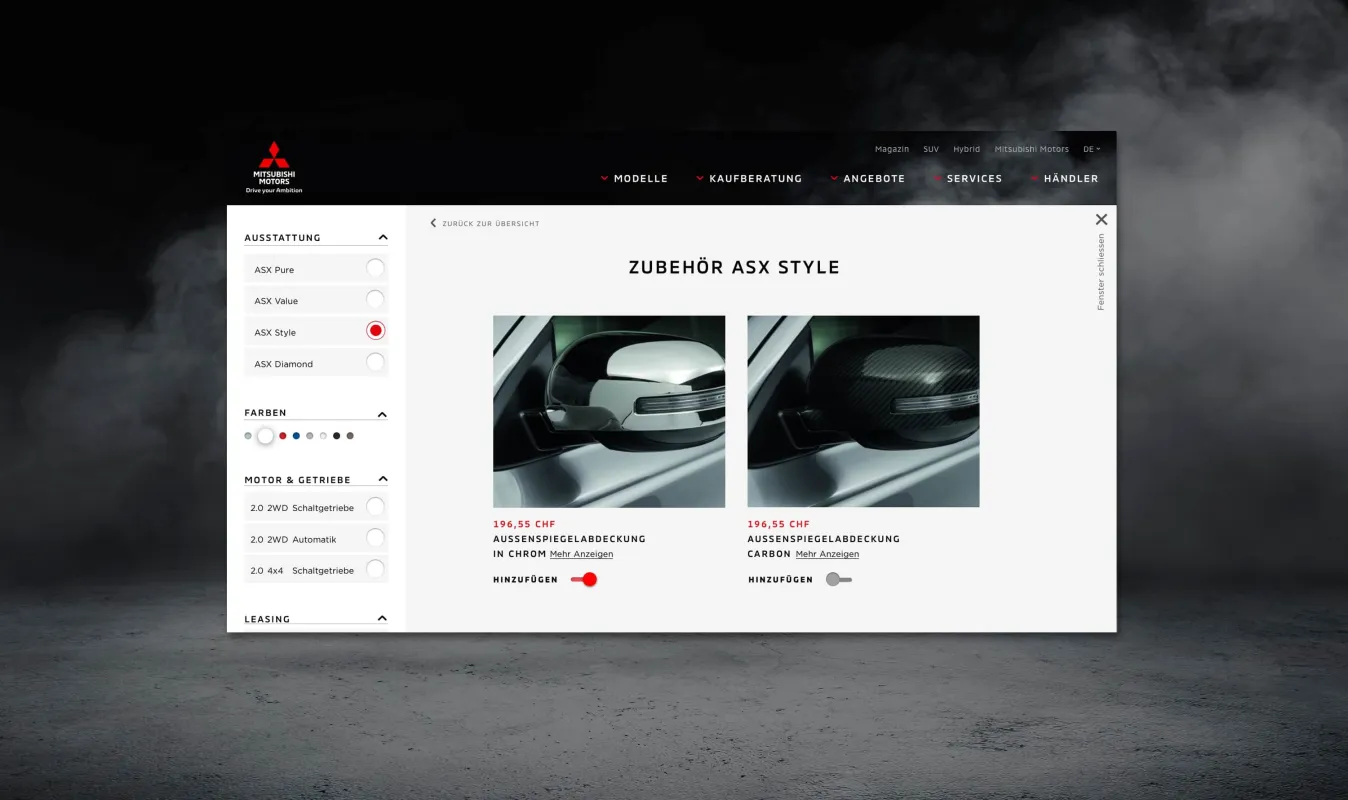This screenshot has height=800, width=1348.
Task: Click the back arrow to overview
Action: point(433,223)
